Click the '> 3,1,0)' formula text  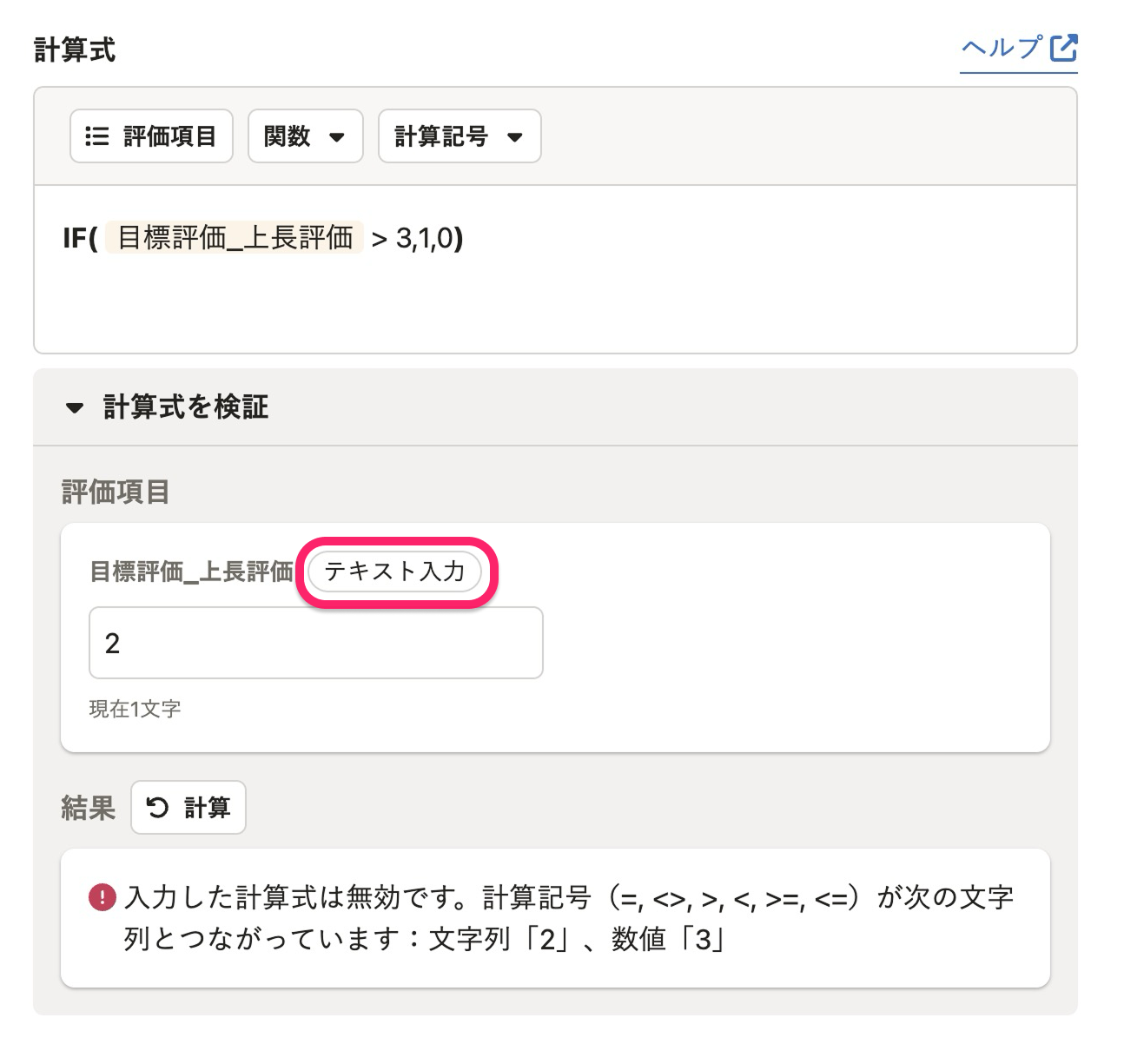coord(417,238)
